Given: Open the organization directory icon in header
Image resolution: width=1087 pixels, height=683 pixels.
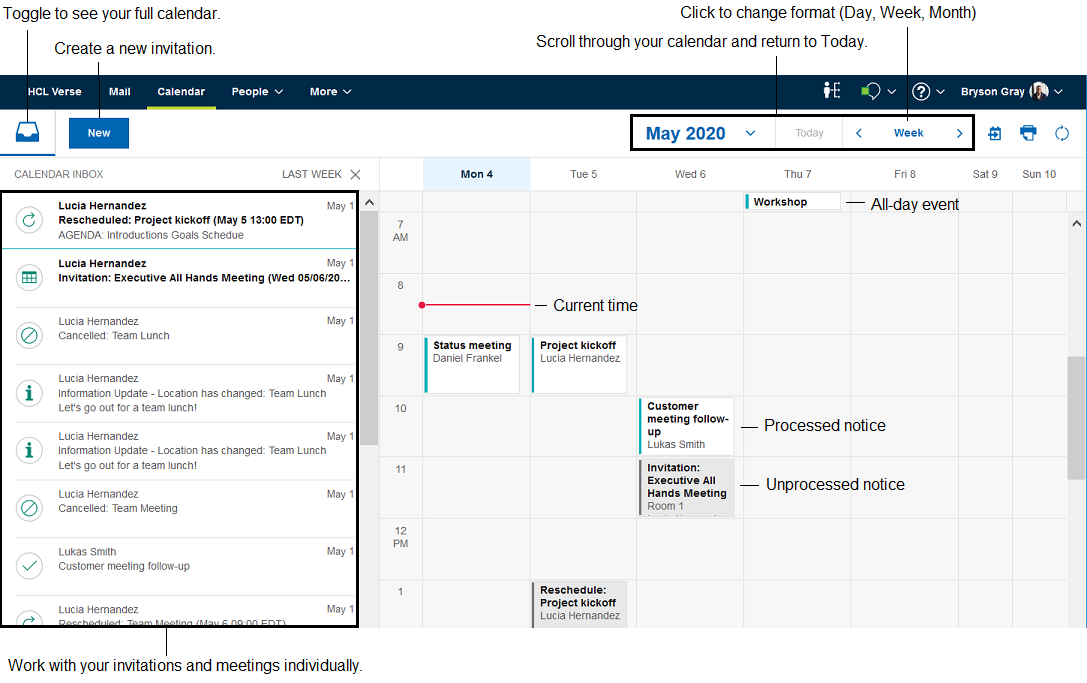Looking at the screenshot, I should coord(831,91).
